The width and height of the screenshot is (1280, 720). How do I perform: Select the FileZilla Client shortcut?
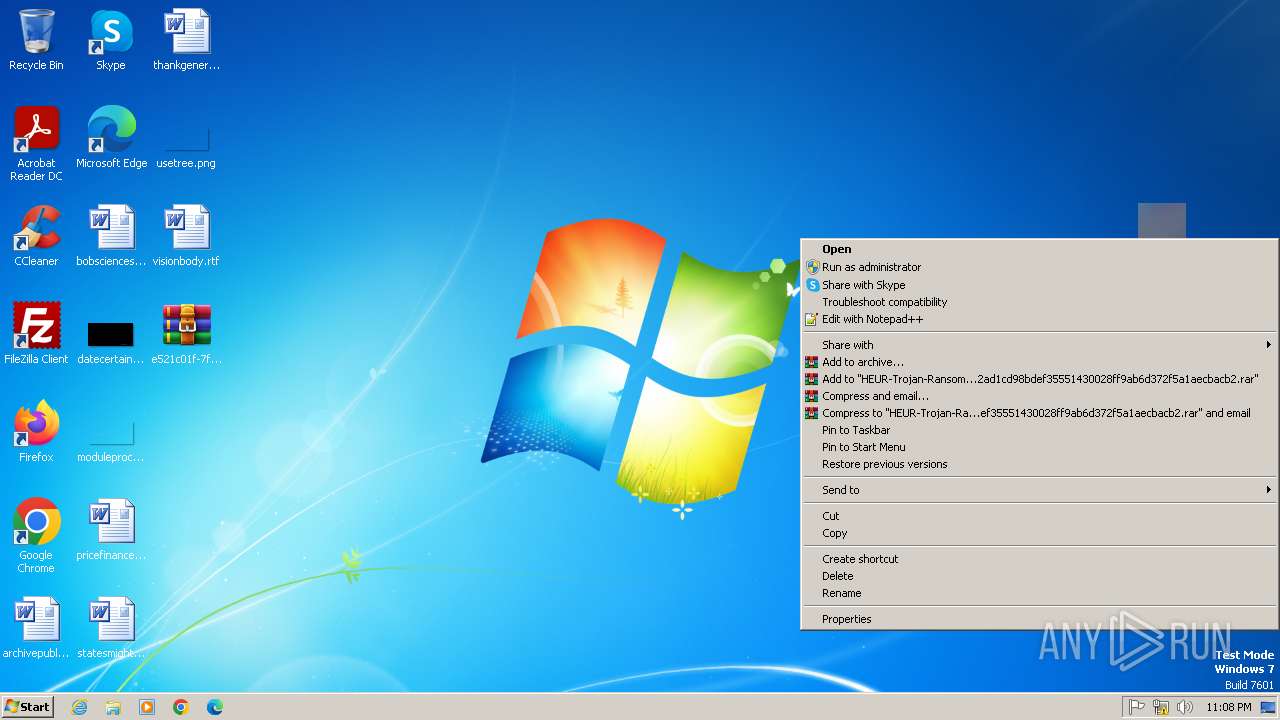[x=36, y=333]
